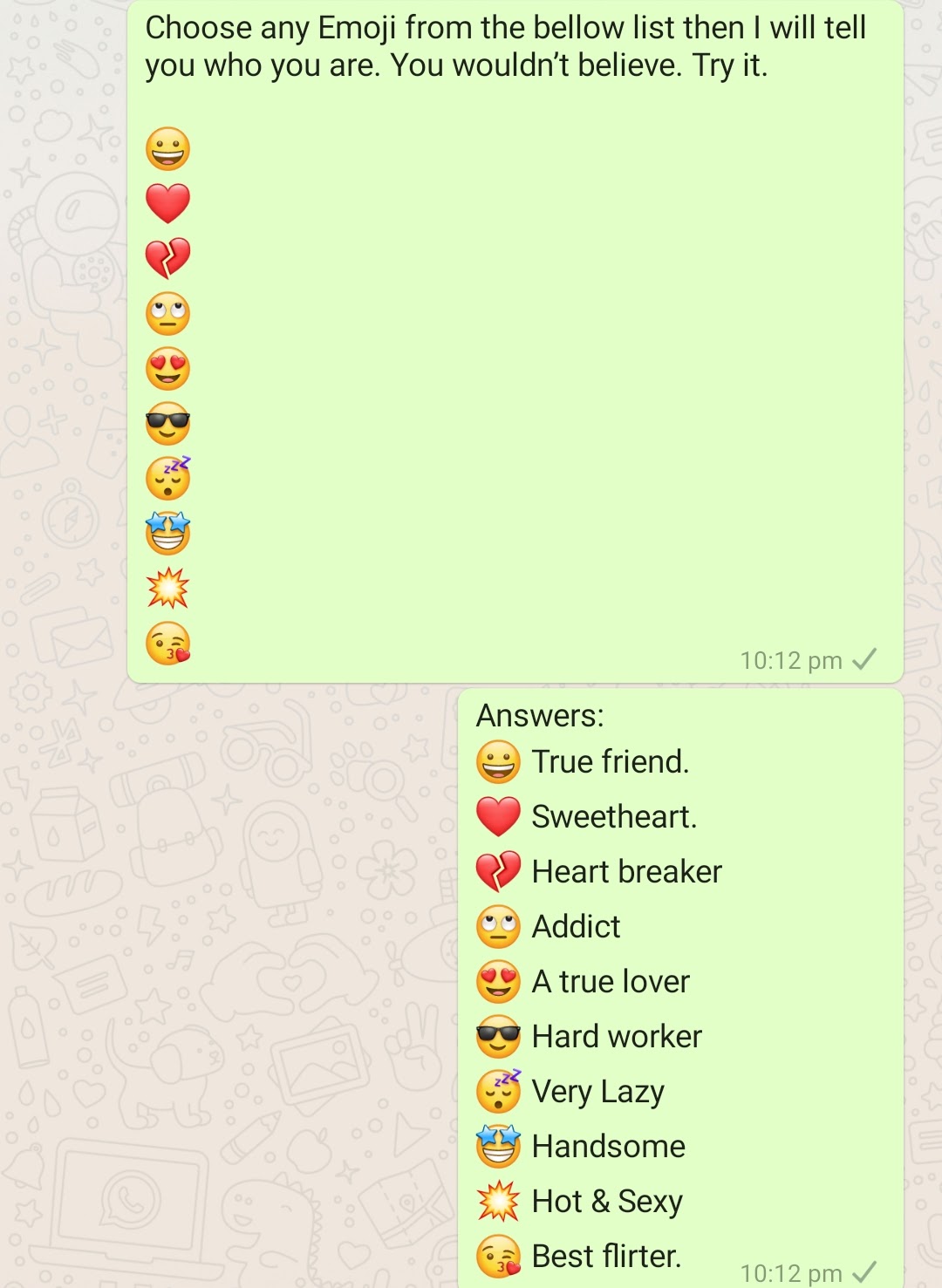Screen dimensions: 942x1288
Task: Select the 'Heart breaker' answer text
Action: (627, 872)
